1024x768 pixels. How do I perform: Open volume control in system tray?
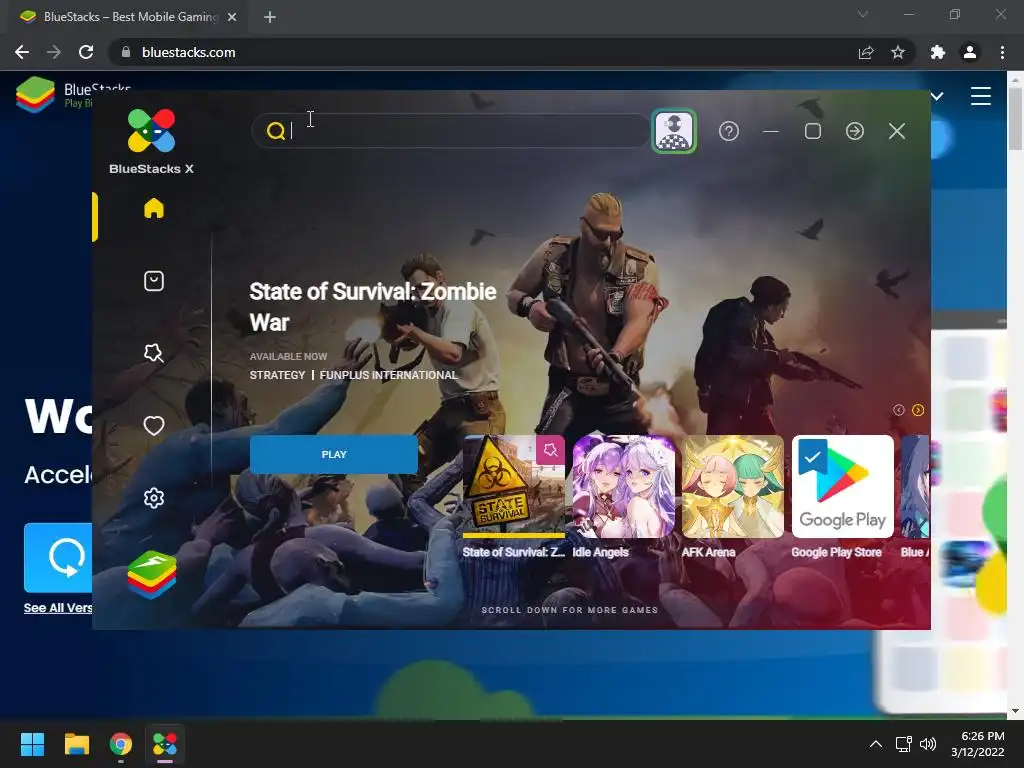coord(927,744)
